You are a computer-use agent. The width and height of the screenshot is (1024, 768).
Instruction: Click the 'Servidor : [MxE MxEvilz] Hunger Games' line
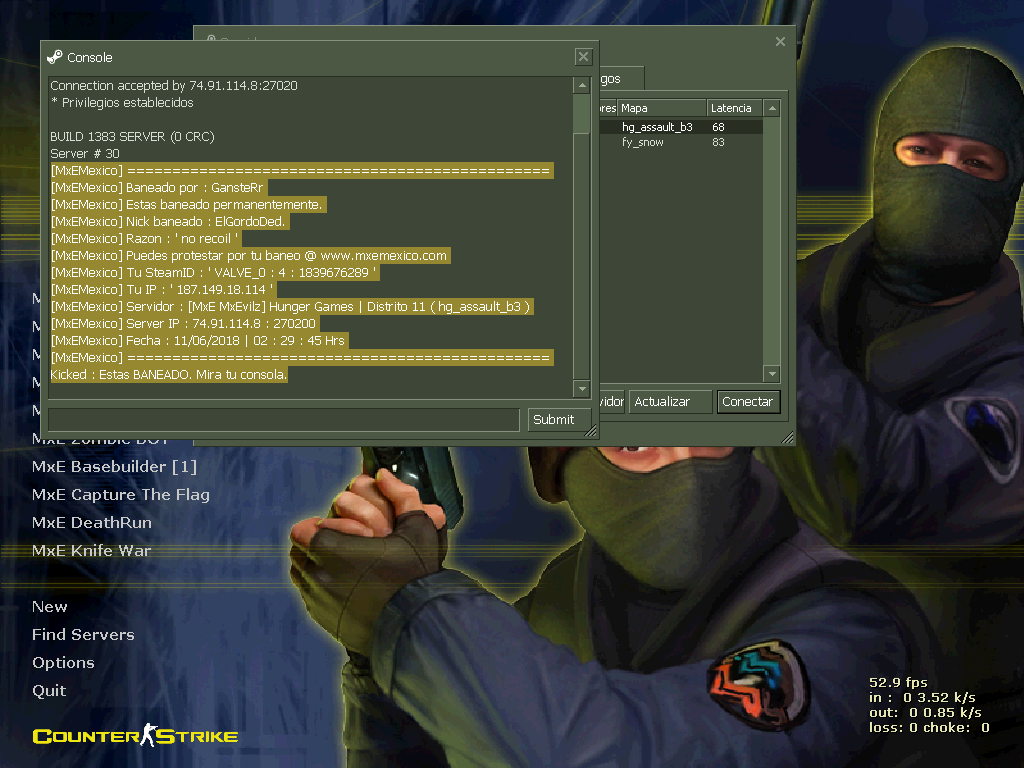click(291, 306)
